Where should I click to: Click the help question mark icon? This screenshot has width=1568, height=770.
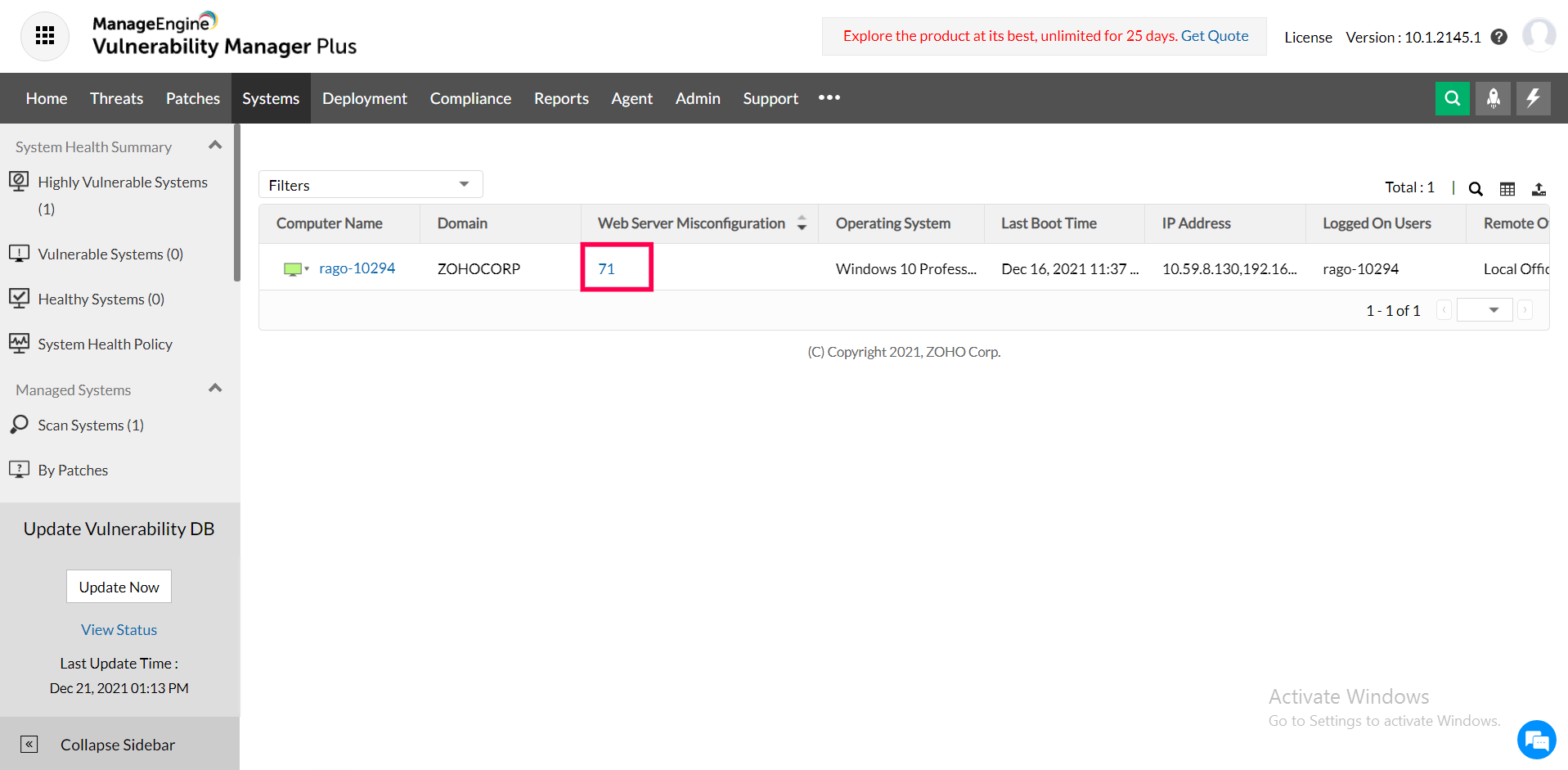pos(1498,37)
